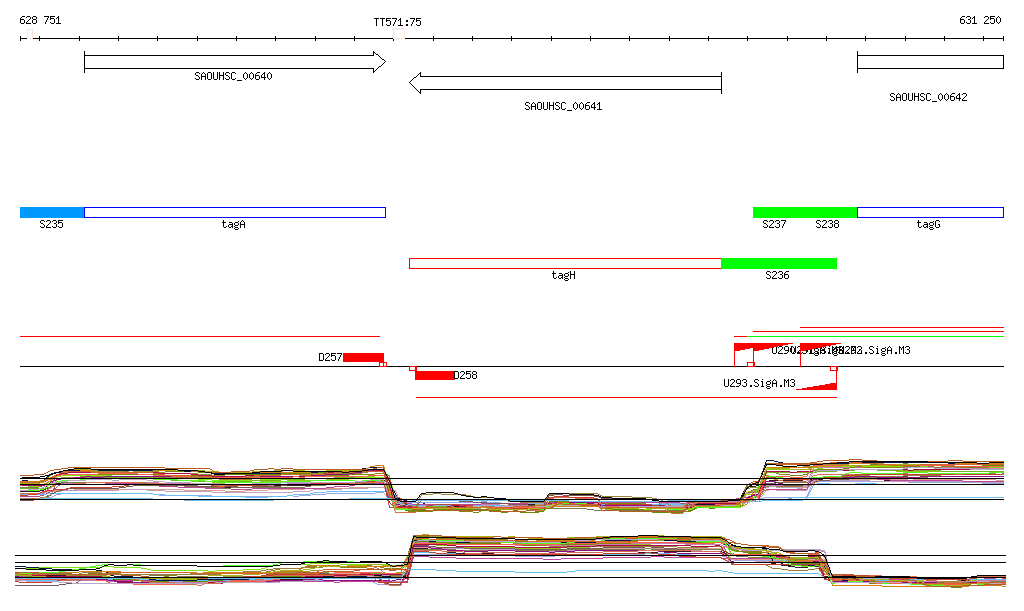Open the tagA transcript segment

pos(234,212)
